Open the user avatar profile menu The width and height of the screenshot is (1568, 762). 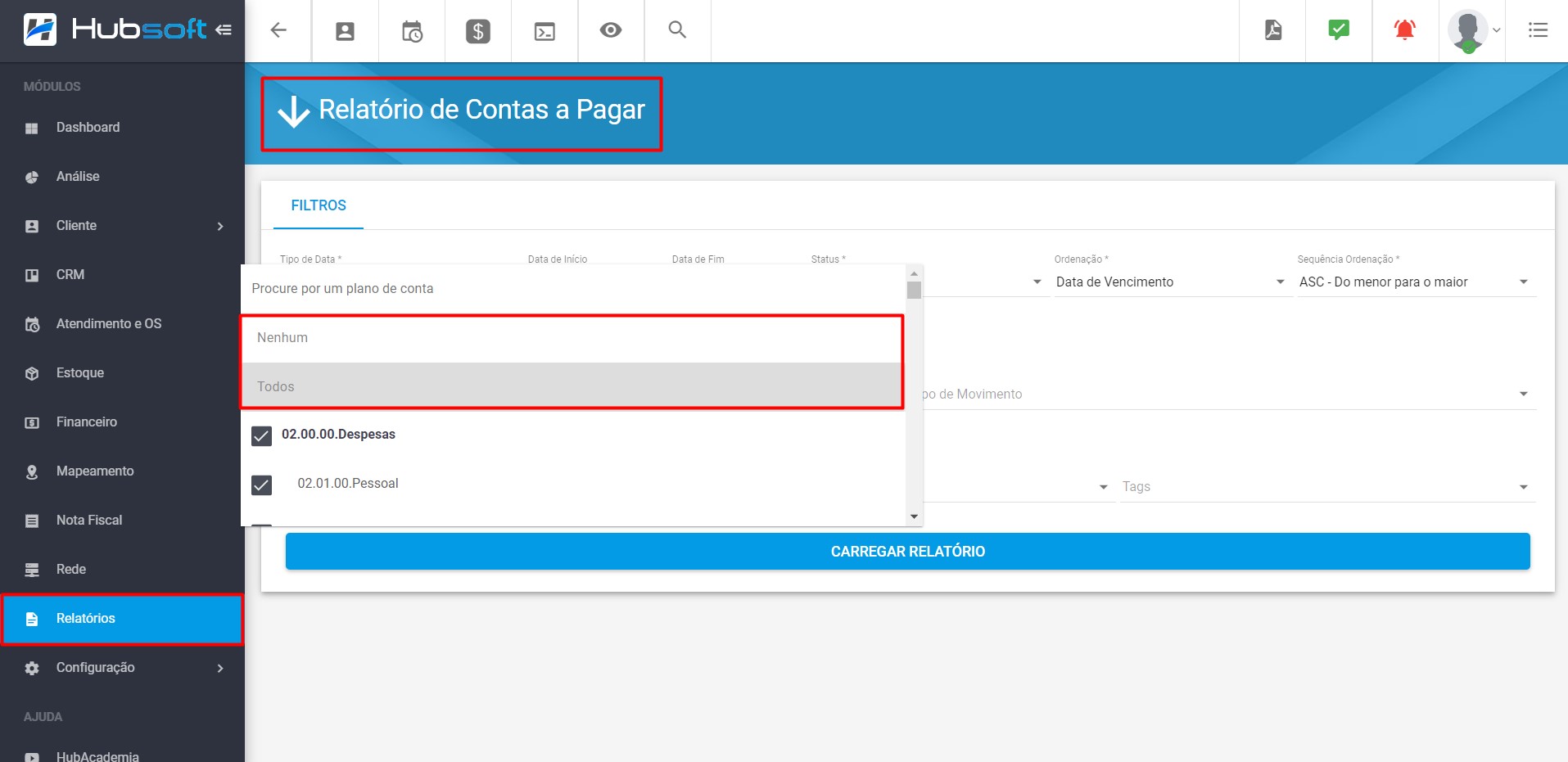1473,31
